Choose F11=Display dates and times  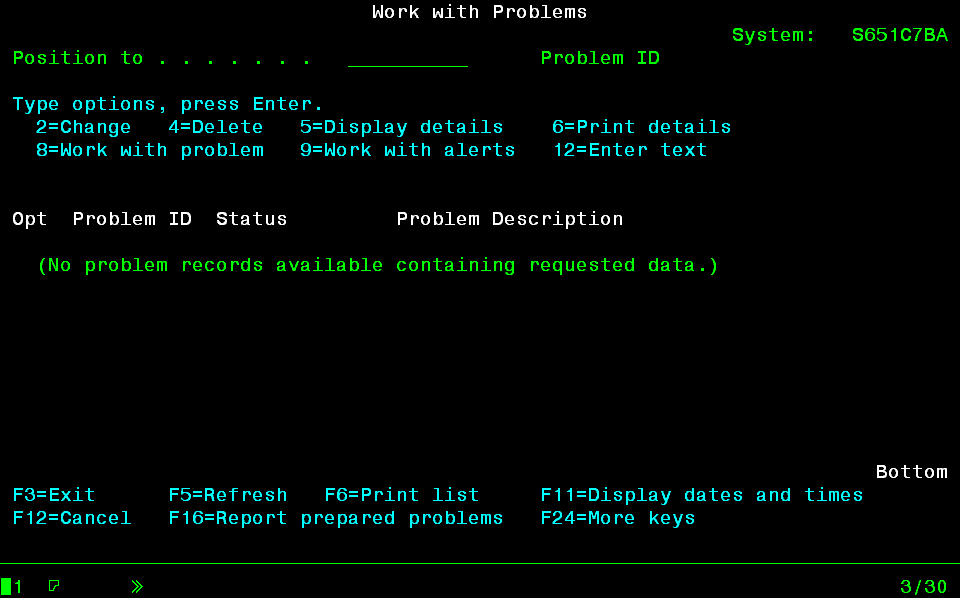pyautogui.click(x=701, y=495)
